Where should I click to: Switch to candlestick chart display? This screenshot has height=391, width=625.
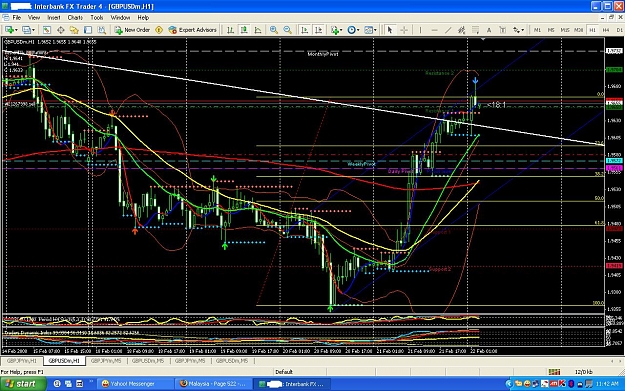[244, 30]
